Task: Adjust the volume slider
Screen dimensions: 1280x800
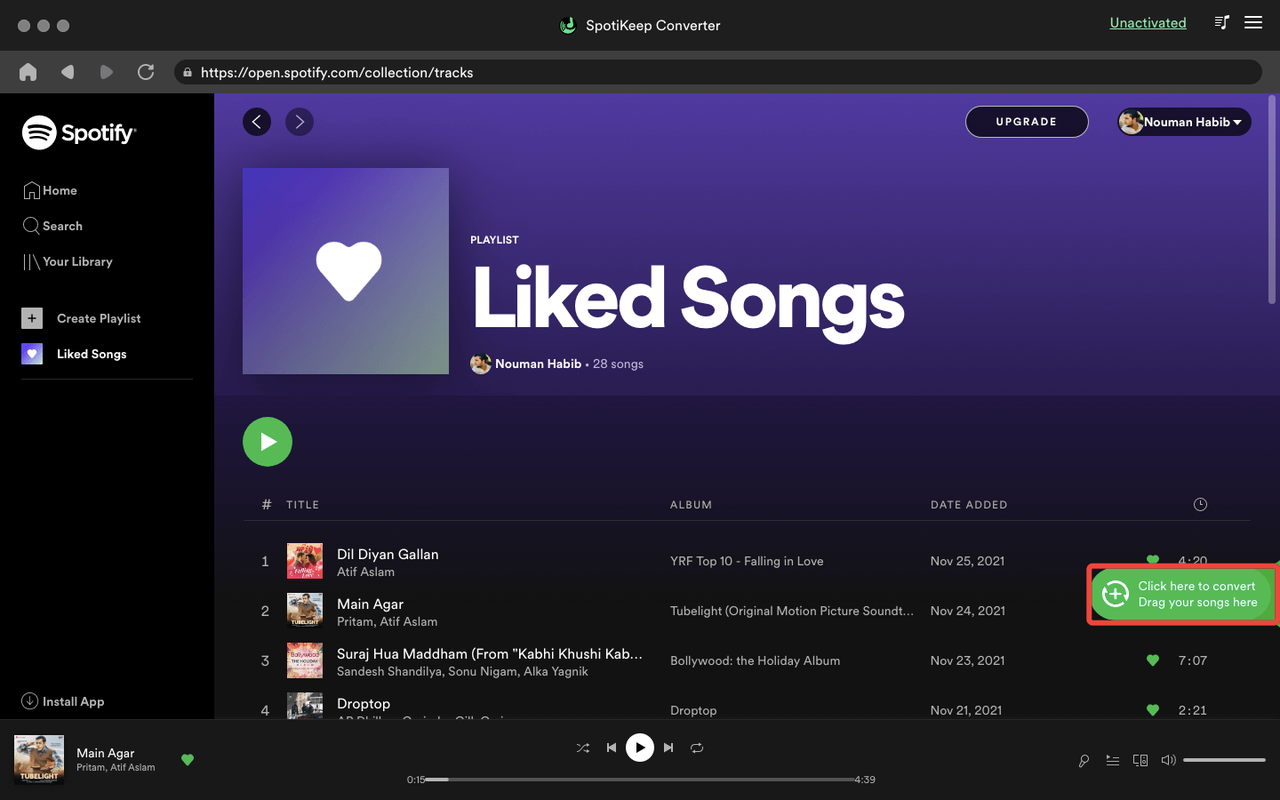Action: click(1224, 760)
